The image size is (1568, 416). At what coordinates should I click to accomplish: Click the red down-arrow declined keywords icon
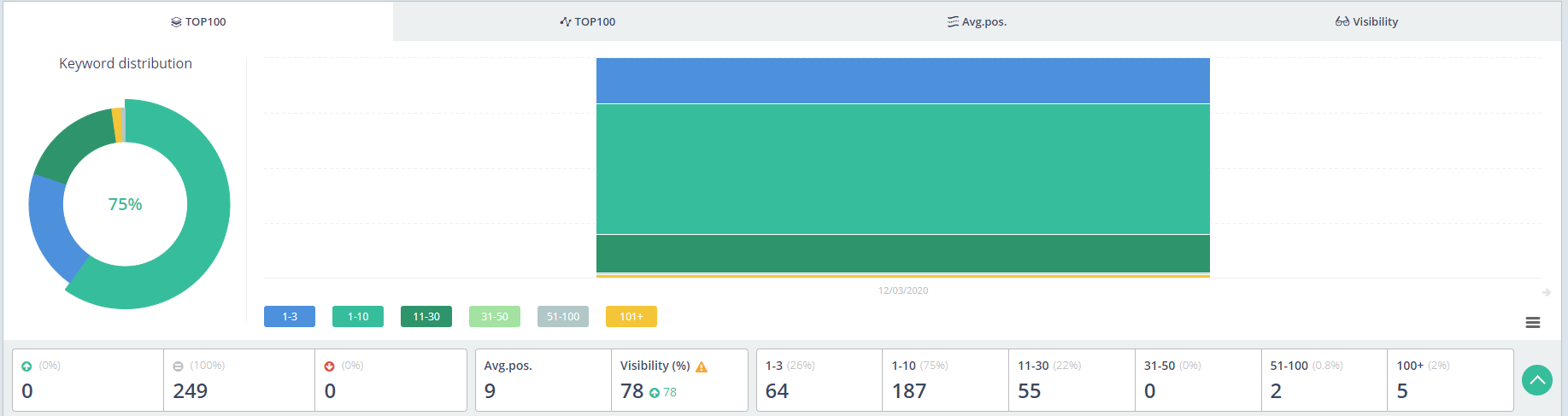pyautogui.click(x=329, y=366)
